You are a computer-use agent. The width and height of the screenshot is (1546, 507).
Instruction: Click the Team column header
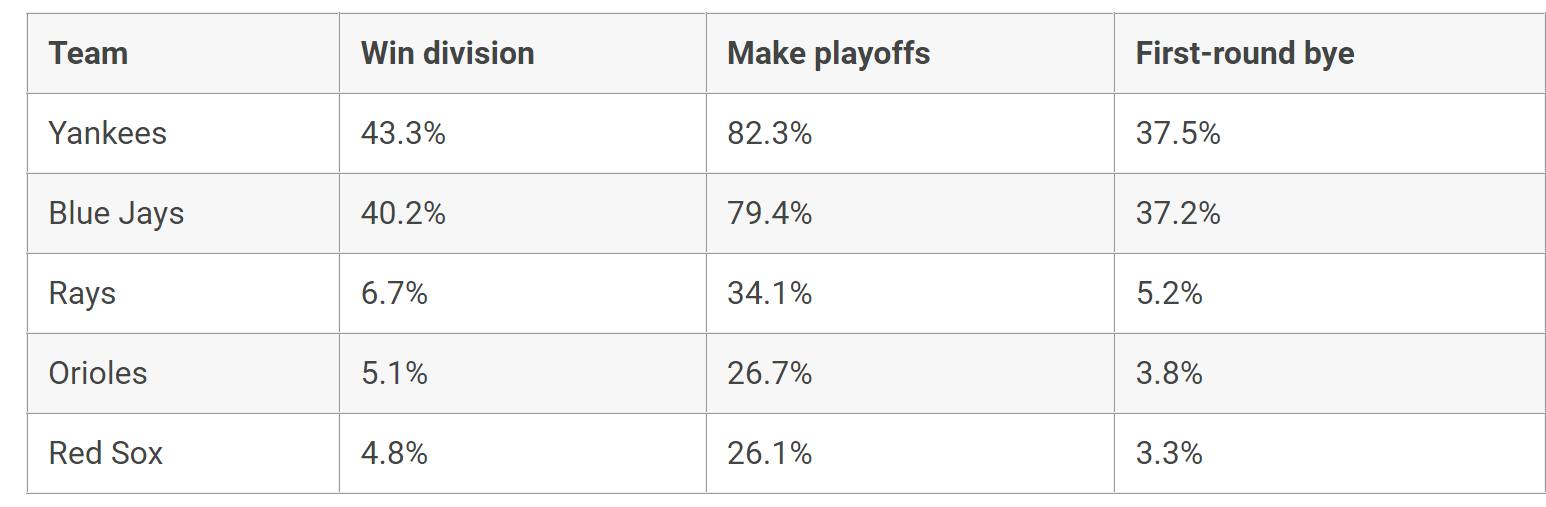coord(88,53)
